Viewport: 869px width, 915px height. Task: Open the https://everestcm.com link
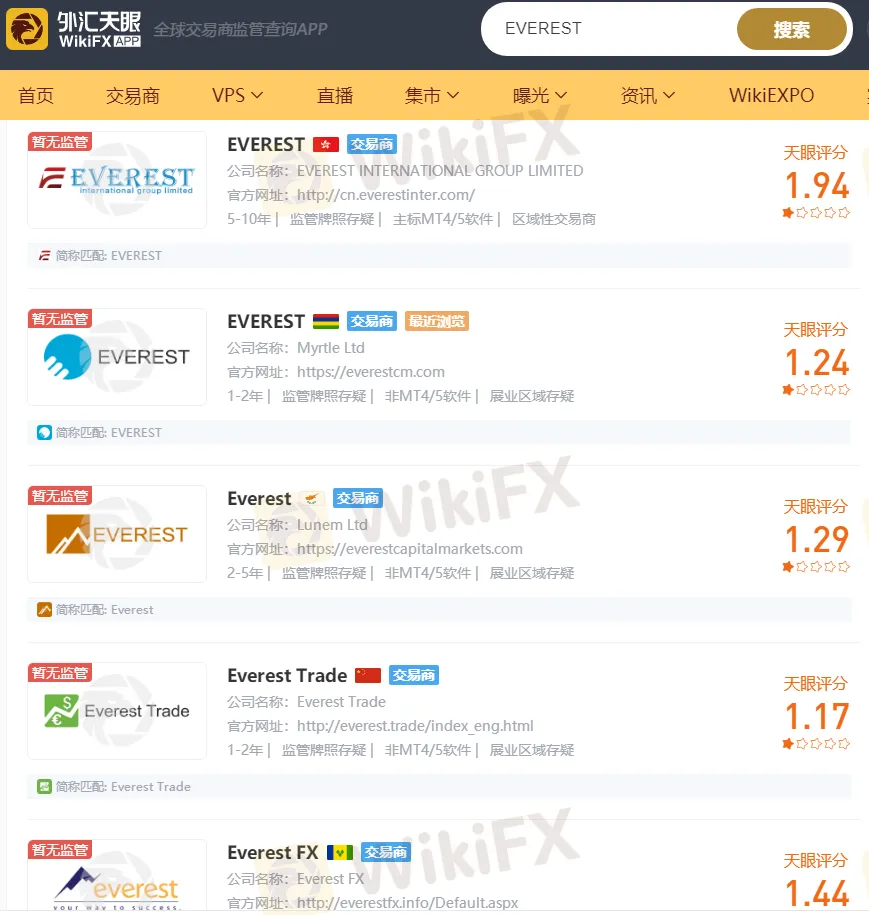[x=371, y=372]
